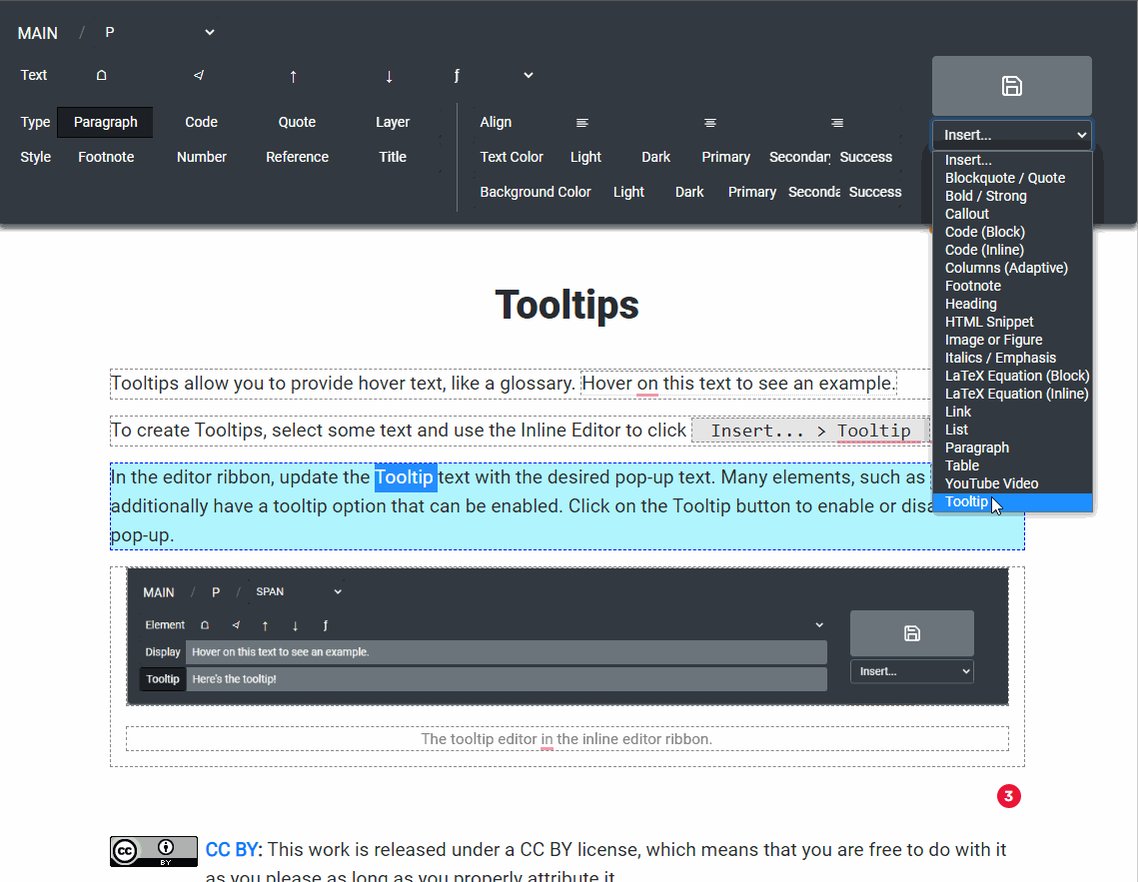Click the ƒ function icon in the Text row
The width and height of the screenshot is (1138, 882).
pos(457,75)
